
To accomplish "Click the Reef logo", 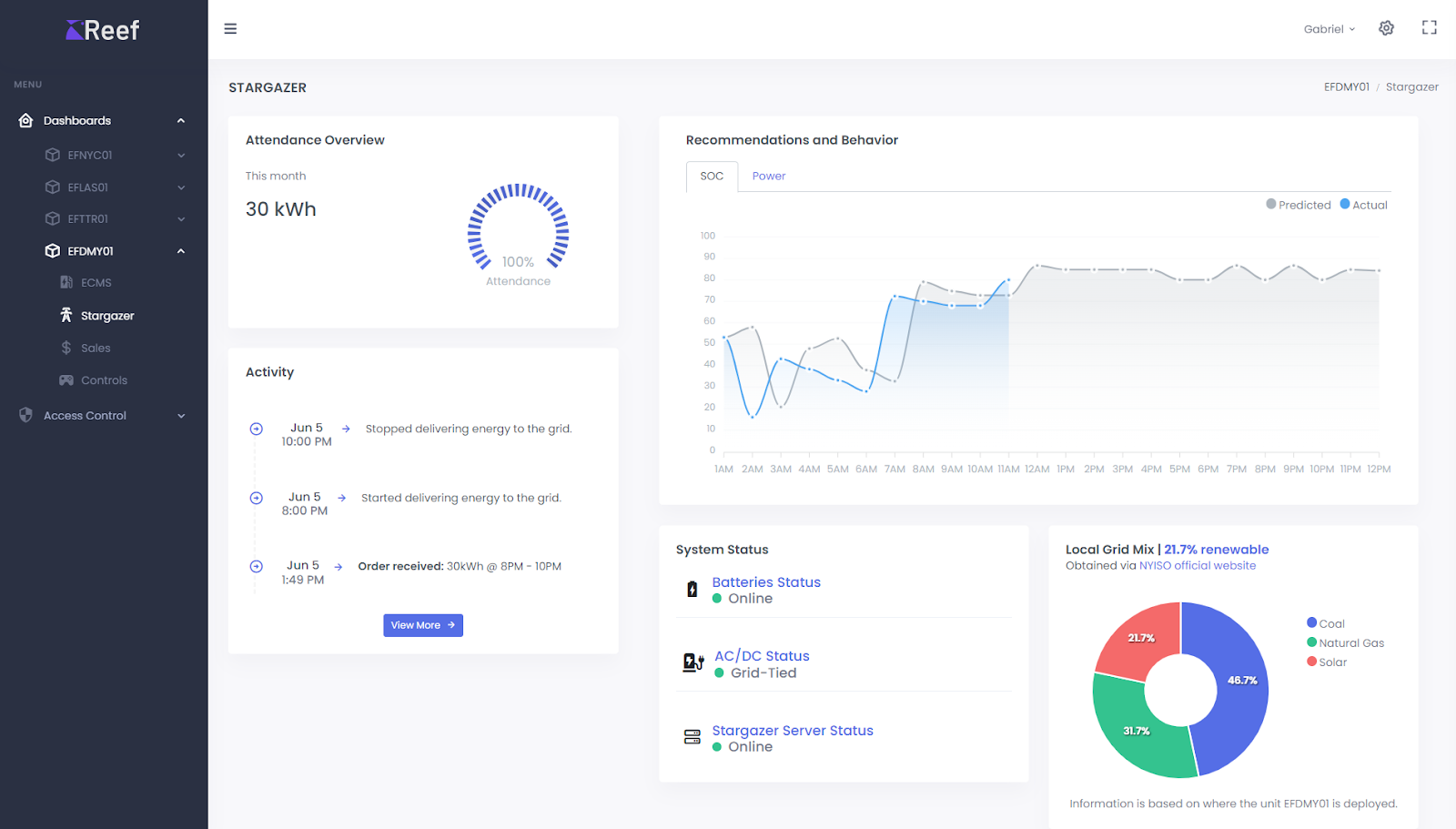I will 103,30.
